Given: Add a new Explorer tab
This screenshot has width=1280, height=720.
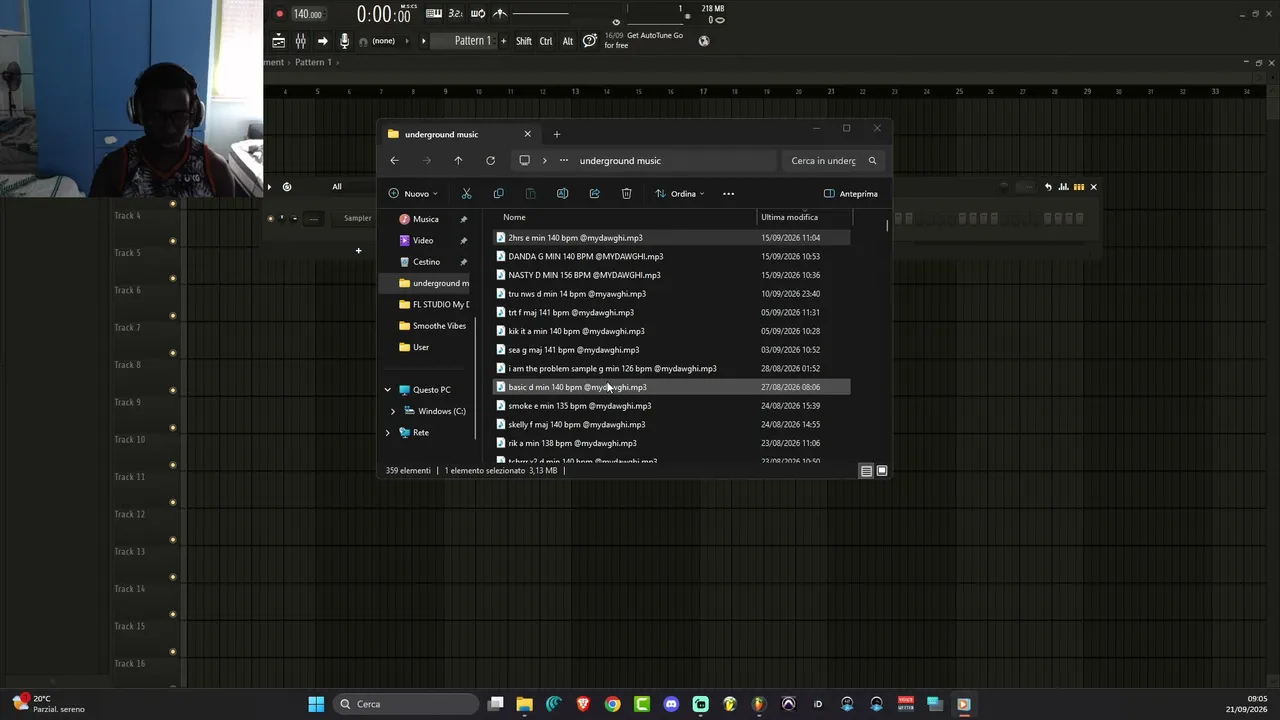Looking at the screenshot, I should [x=557, y=134].
